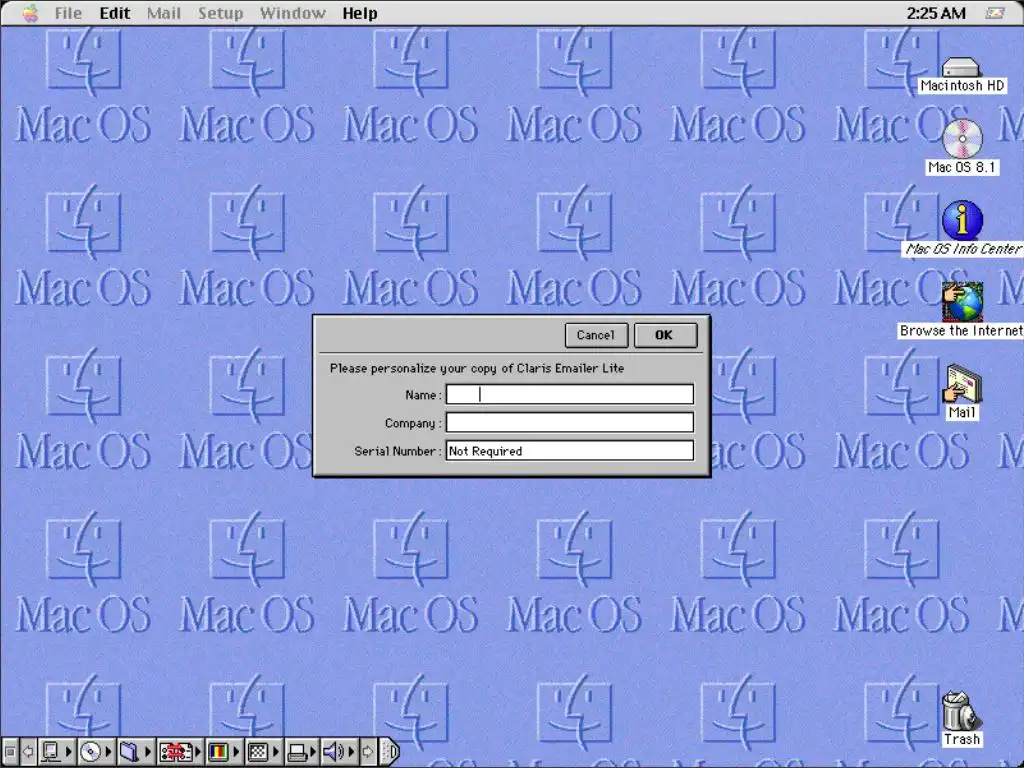The image size is (1024, 768).
Task: Click the Control Strip left scroll arrow
Action: [28, 752]
